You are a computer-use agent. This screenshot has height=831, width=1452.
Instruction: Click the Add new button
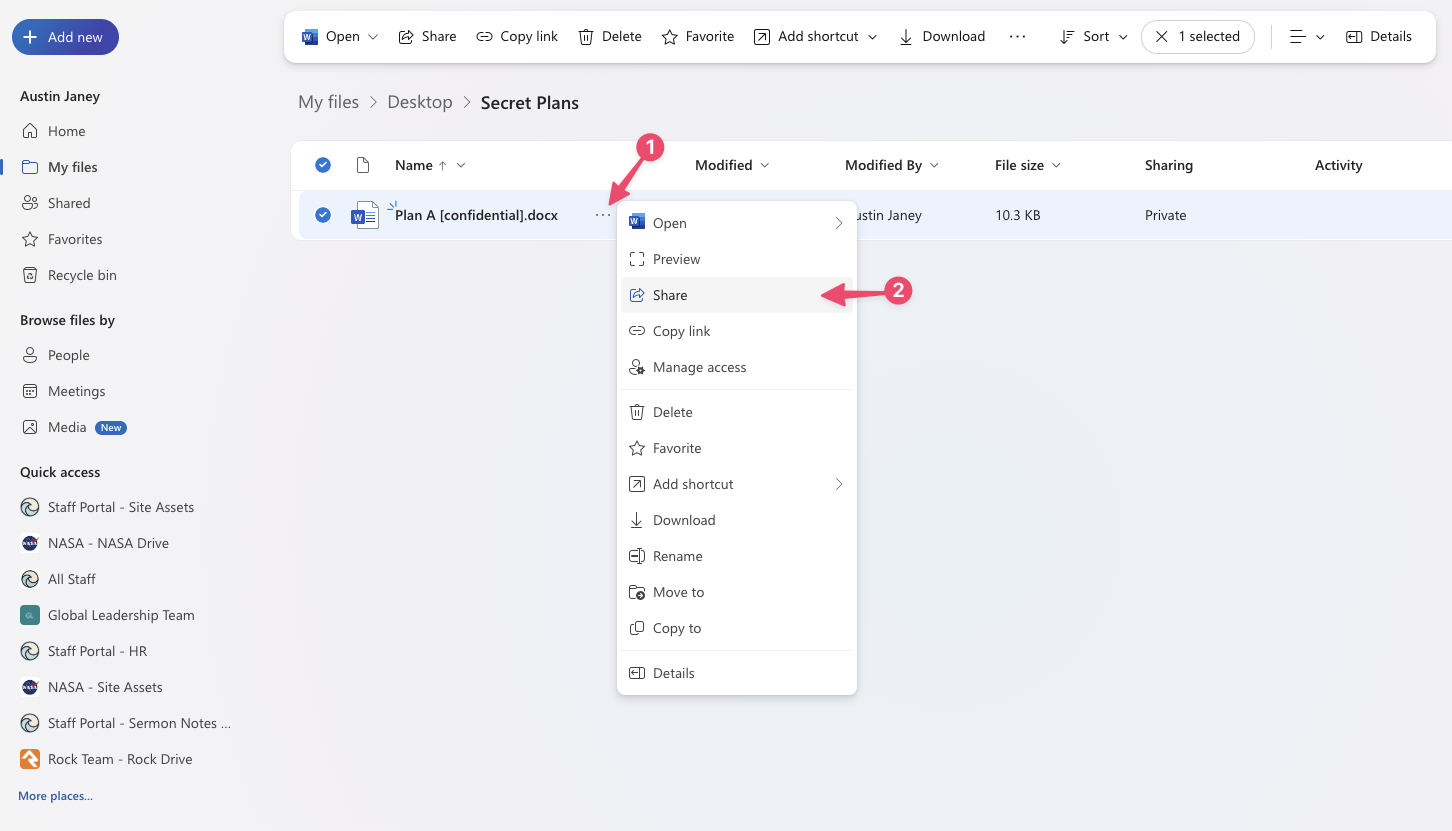click(x=65, y=37)
